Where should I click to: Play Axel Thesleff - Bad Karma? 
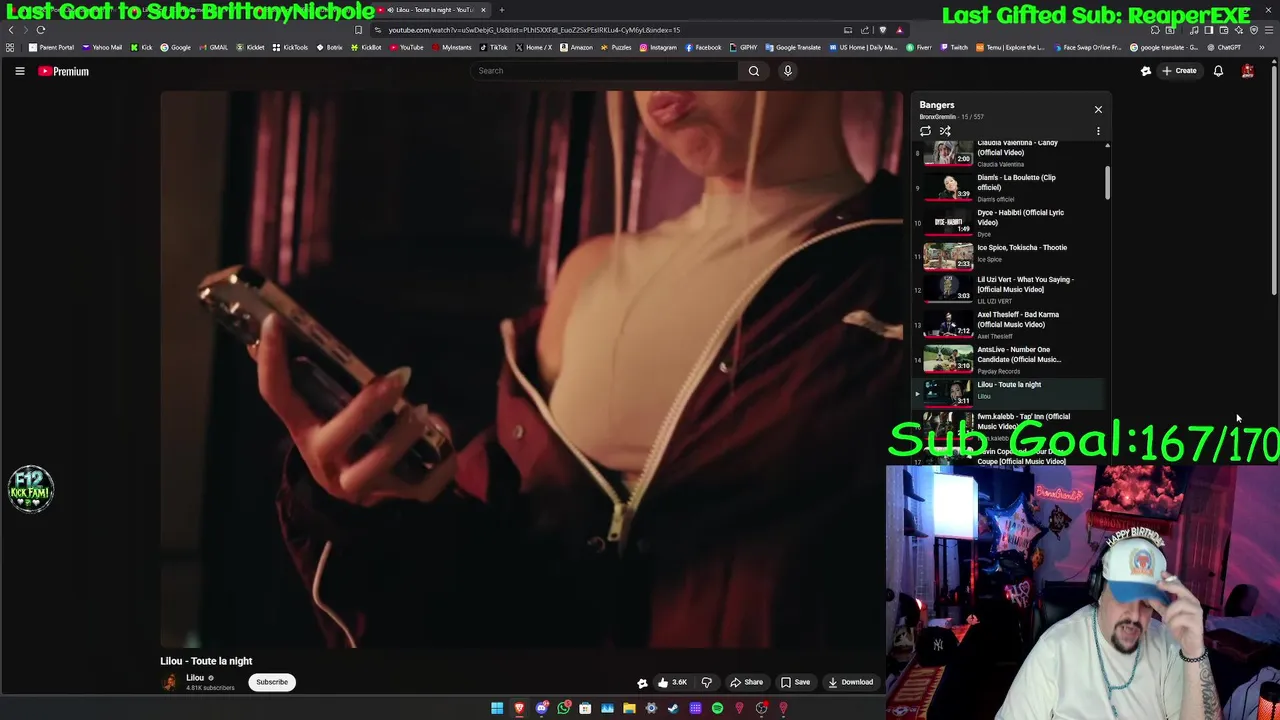(1008, 325)
